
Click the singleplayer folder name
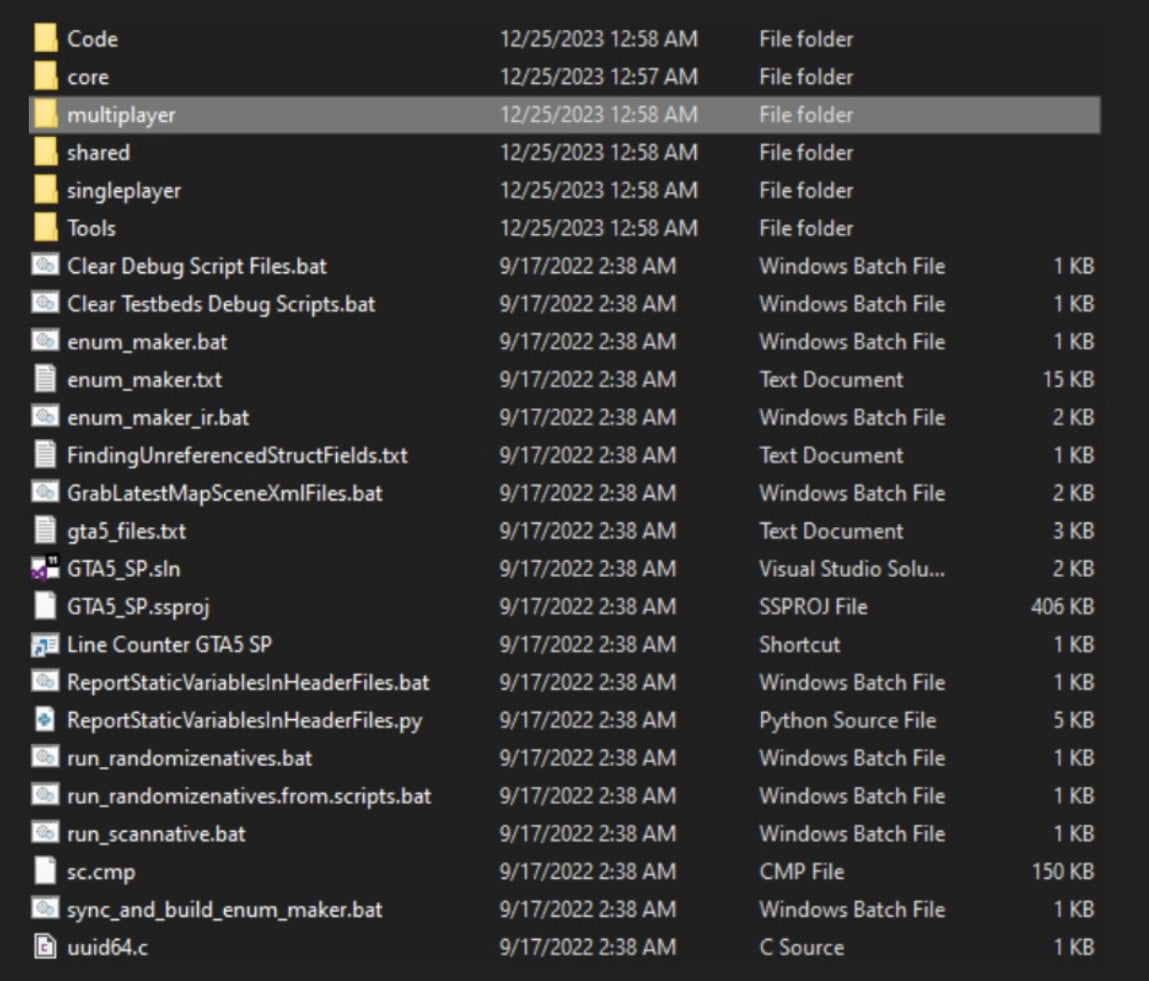click(124, 190)
